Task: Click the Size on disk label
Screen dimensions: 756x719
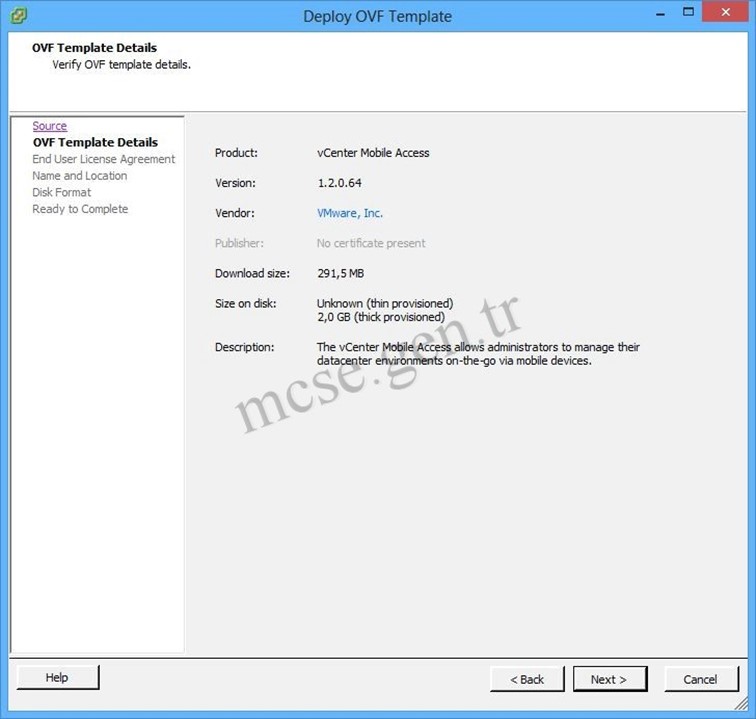Action: tap(246, 304)
